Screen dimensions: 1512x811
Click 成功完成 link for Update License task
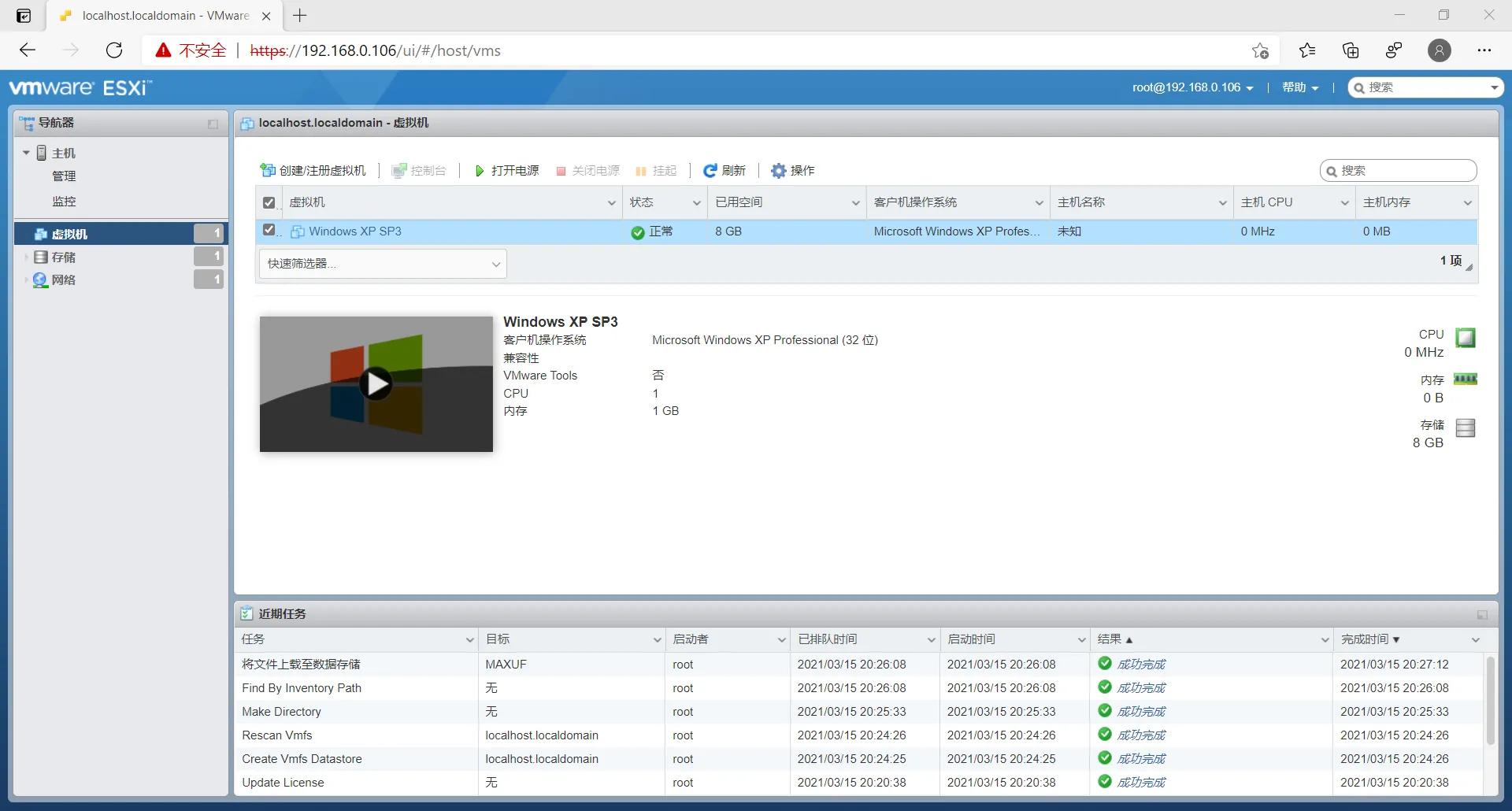click(x=1141, y=783)
